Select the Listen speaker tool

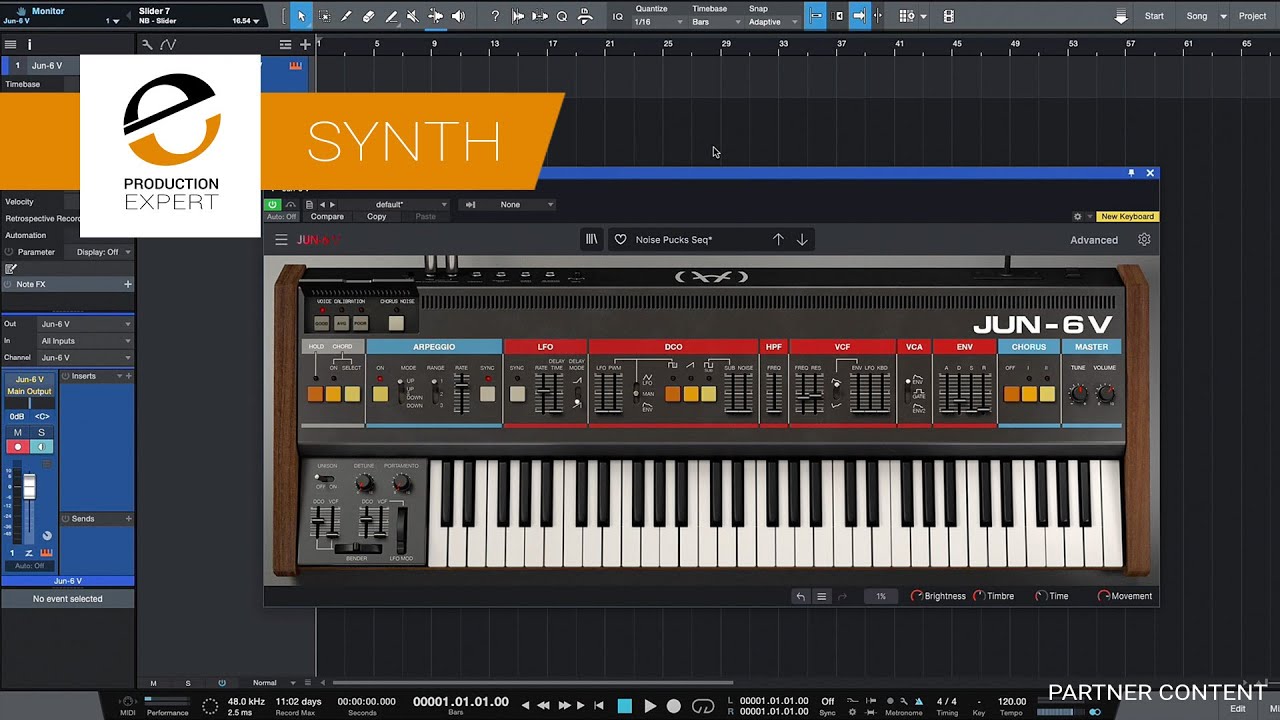458,16
